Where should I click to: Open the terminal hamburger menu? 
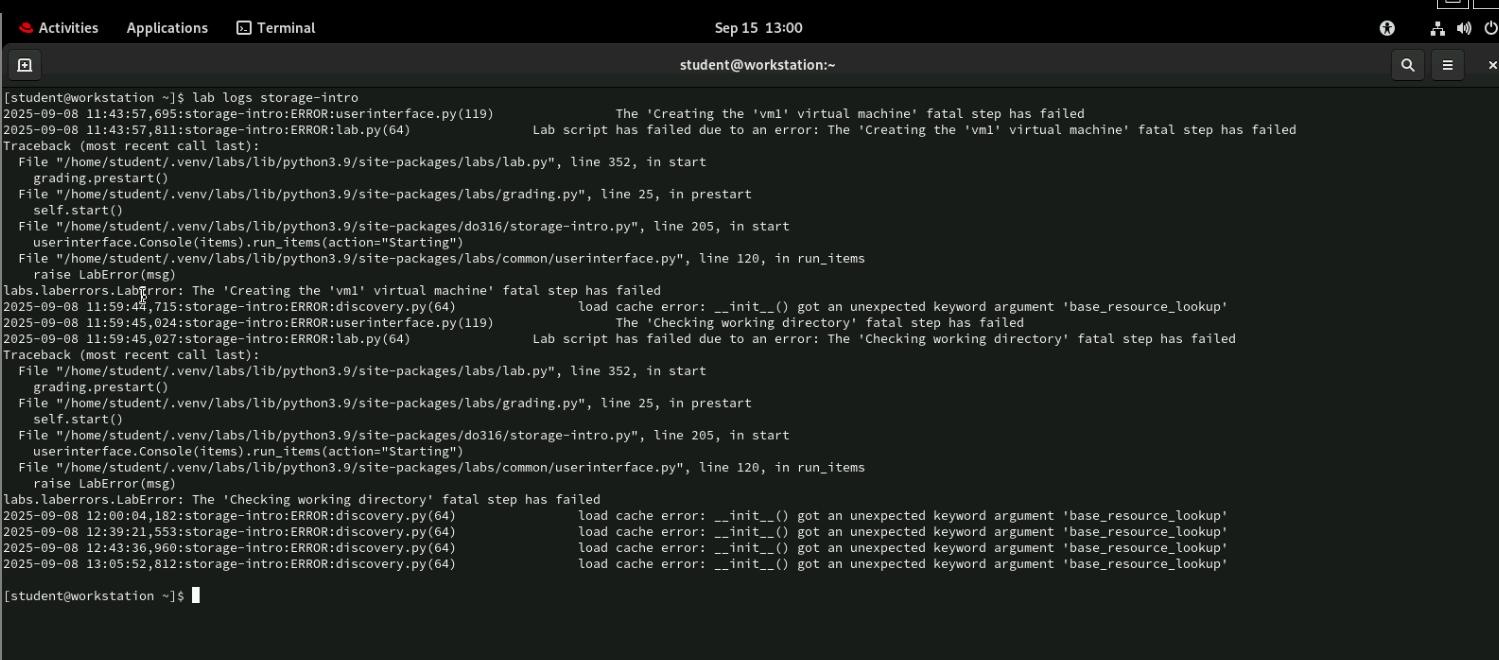pos(1447,65)
